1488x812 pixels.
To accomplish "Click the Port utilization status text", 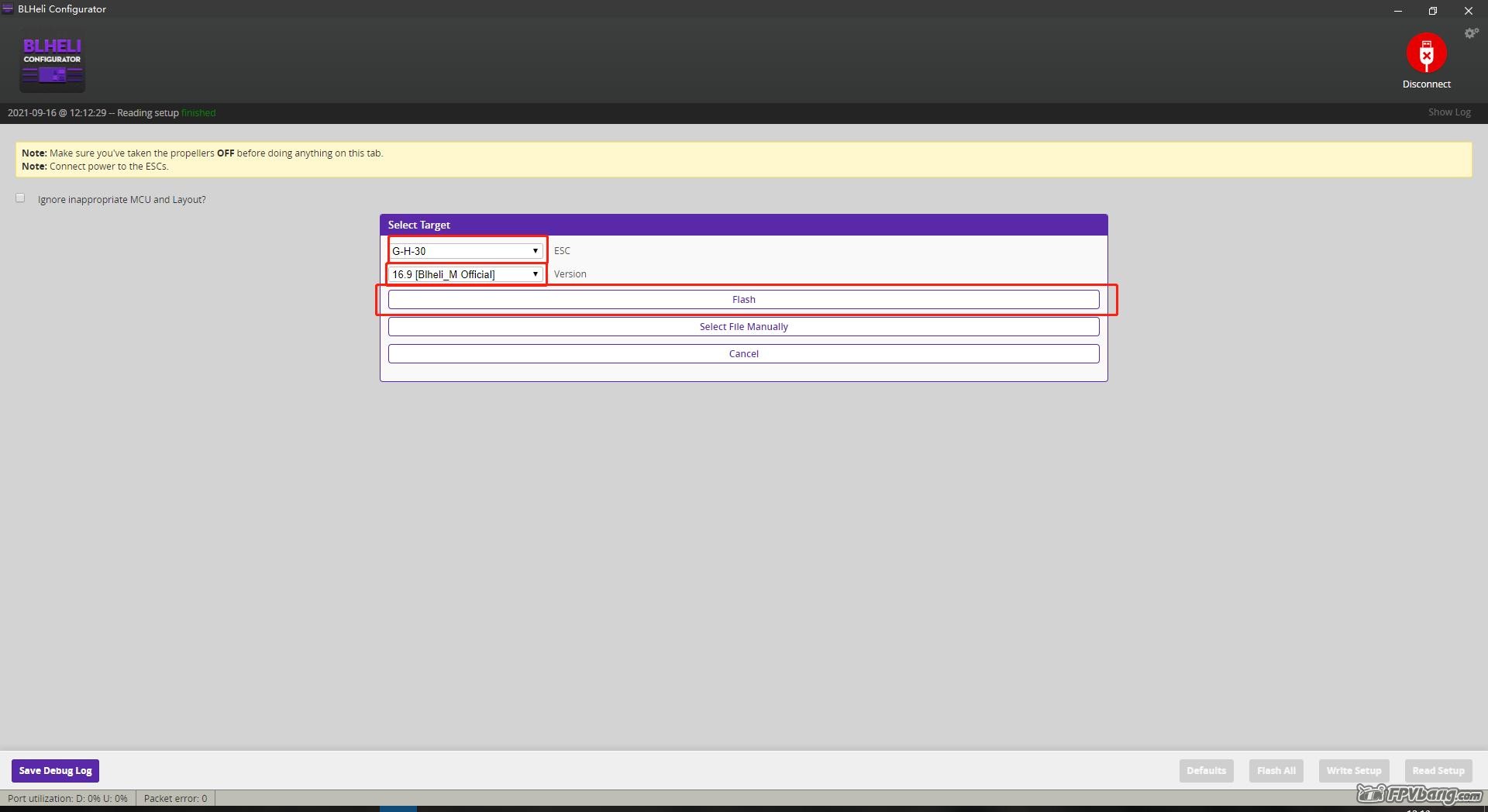I will pyautogui.click(x=67, y=798).
